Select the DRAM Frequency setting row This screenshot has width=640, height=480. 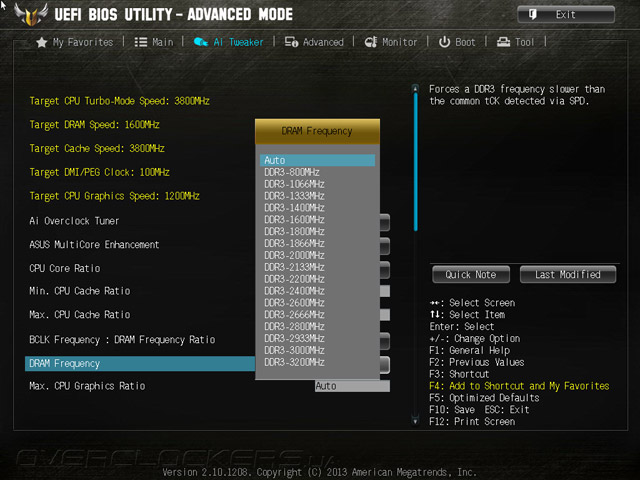[140, 363]
